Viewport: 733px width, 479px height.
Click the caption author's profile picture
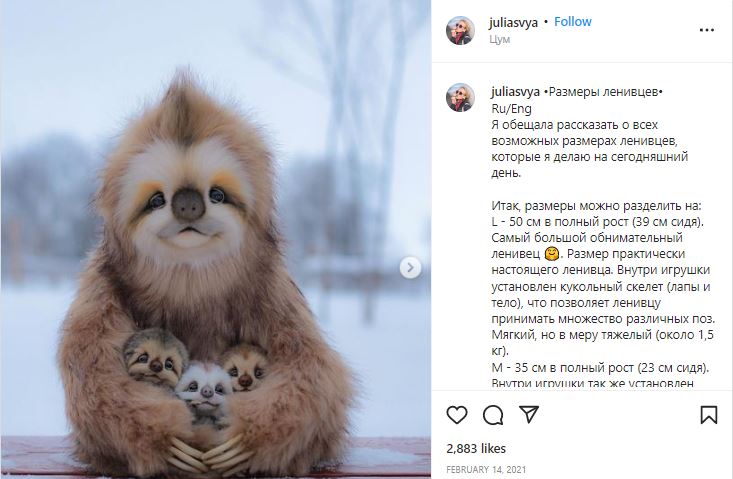[460, 98]
